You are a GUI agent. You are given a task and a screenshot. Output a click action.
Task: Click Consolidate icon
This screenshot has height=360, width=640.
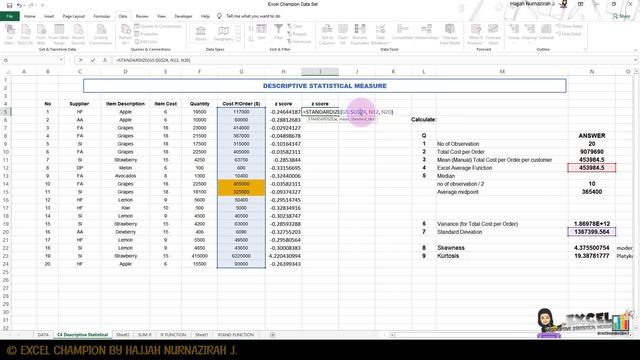tap(402, 32)
